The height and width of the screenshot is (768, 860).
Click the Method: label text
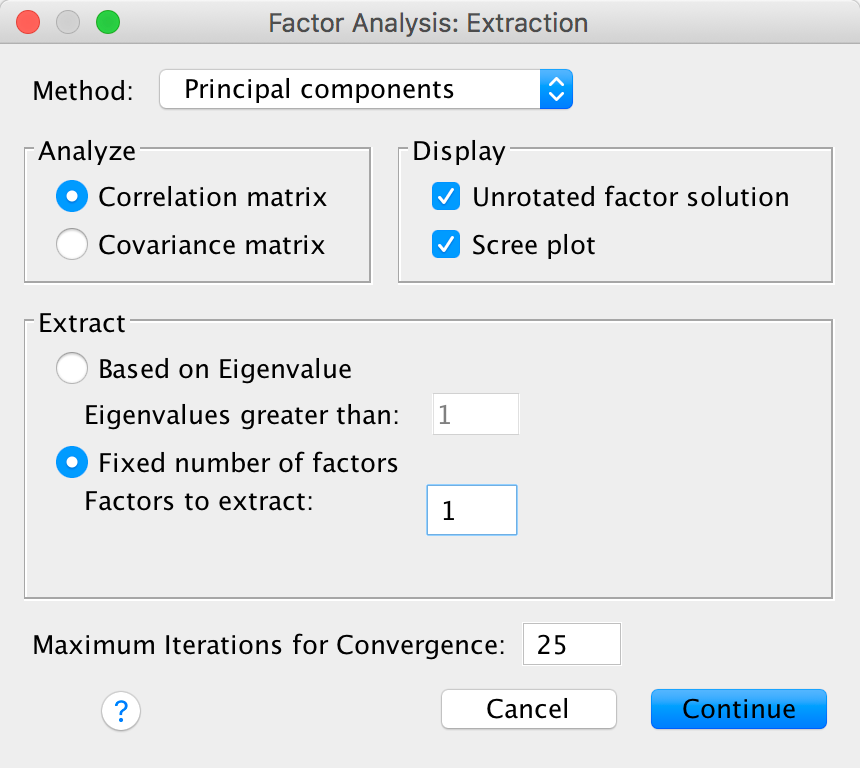83,91
